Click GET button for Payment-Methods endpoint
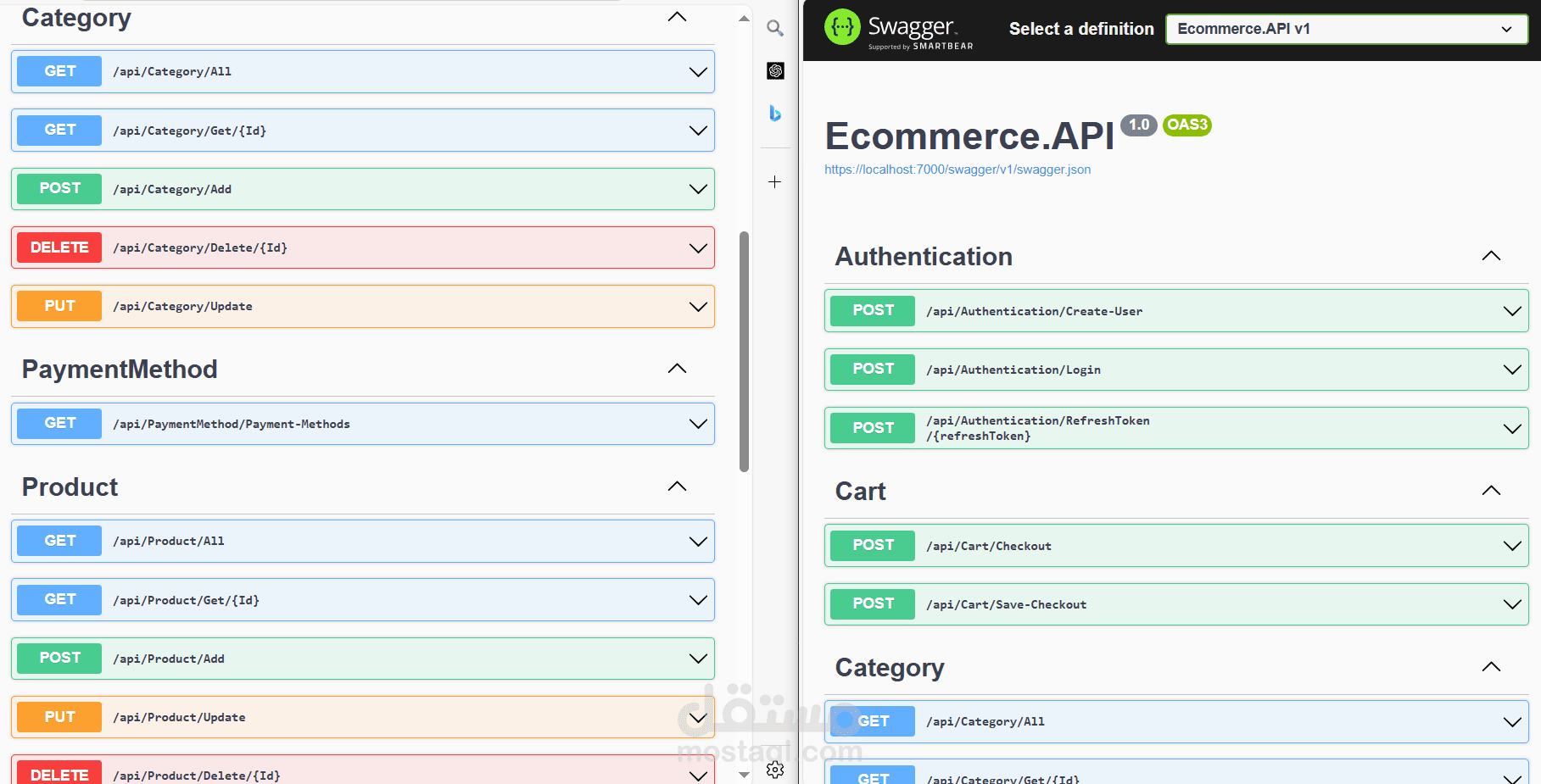 coord(59,423)
